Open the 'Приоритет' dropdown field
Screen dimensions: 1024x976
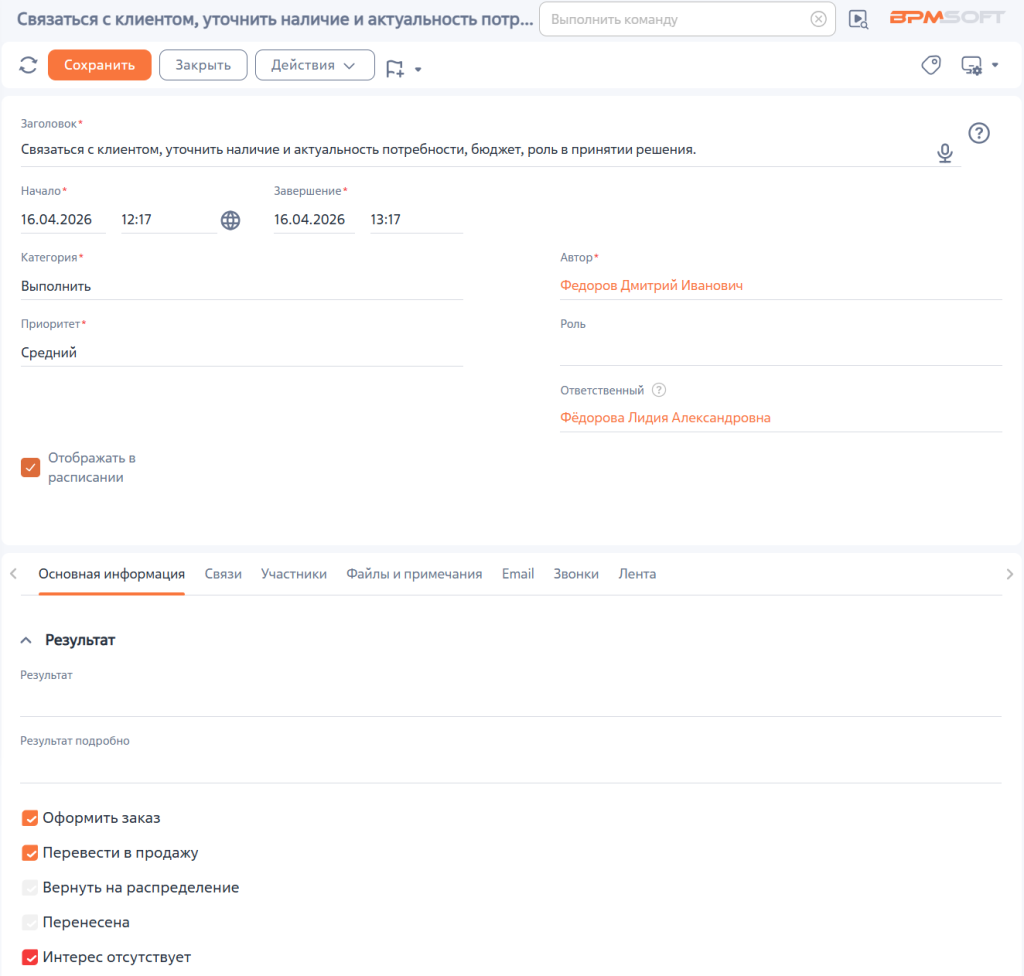(x=242, y=353)
